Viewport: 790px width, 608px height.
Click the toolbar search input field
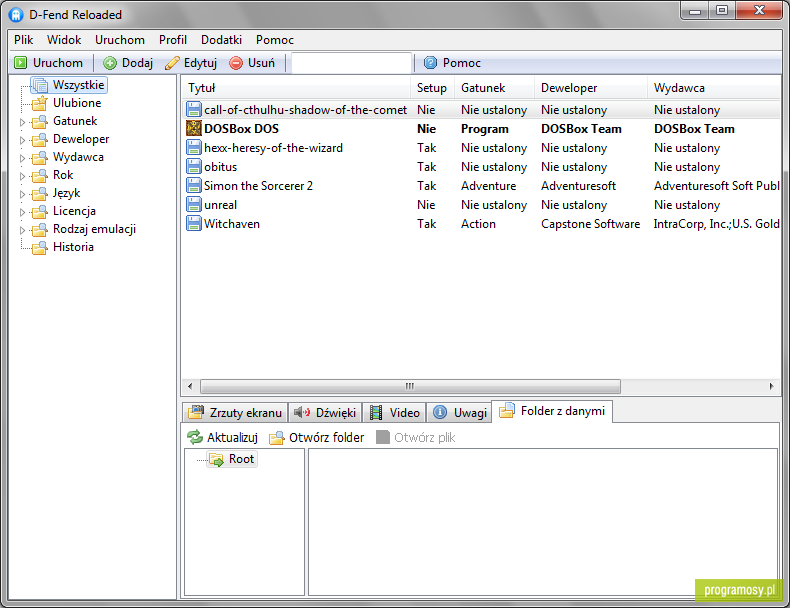tap(352, 63)
